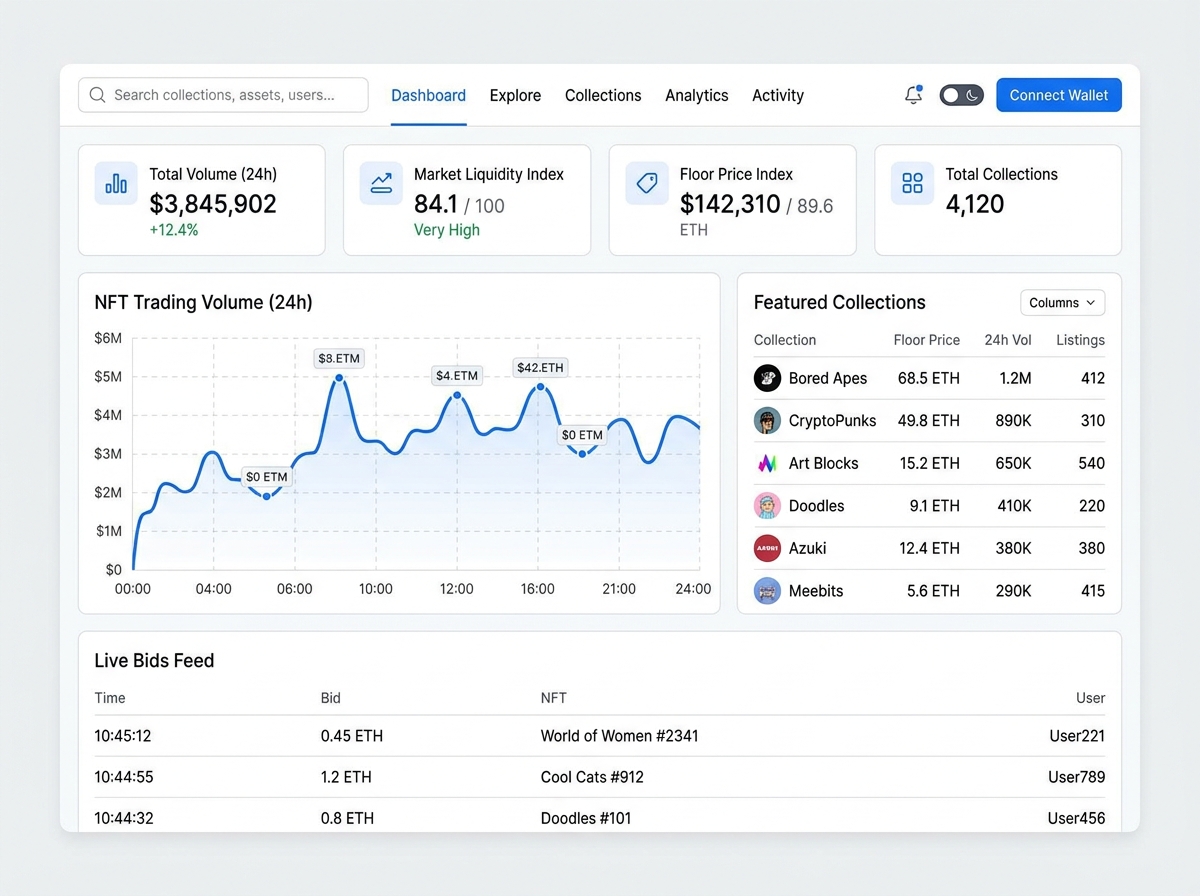The width and height of the screenshot is (1200, 896).
Task: Click the 1.2 ETH bid value
Action: tap(346, 777)
